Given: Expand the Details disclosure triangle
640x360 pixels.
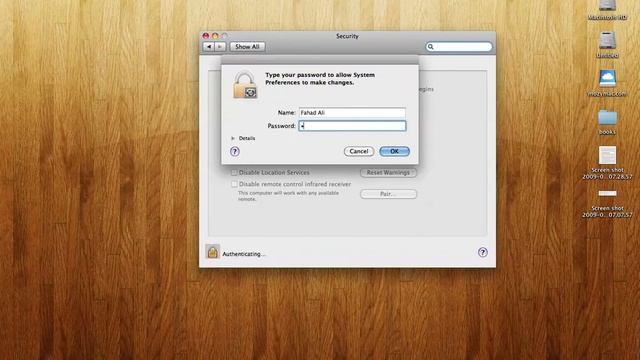Looking at the screenshot, I should pyautogui.click(x=233, y=138).
